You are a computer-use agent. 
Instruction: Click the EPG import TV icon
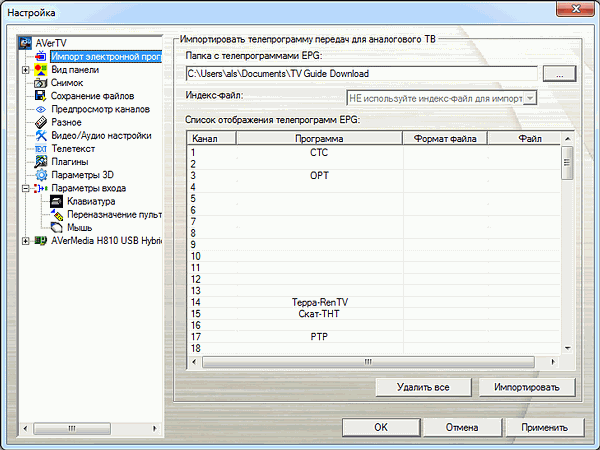pos(40,57)
